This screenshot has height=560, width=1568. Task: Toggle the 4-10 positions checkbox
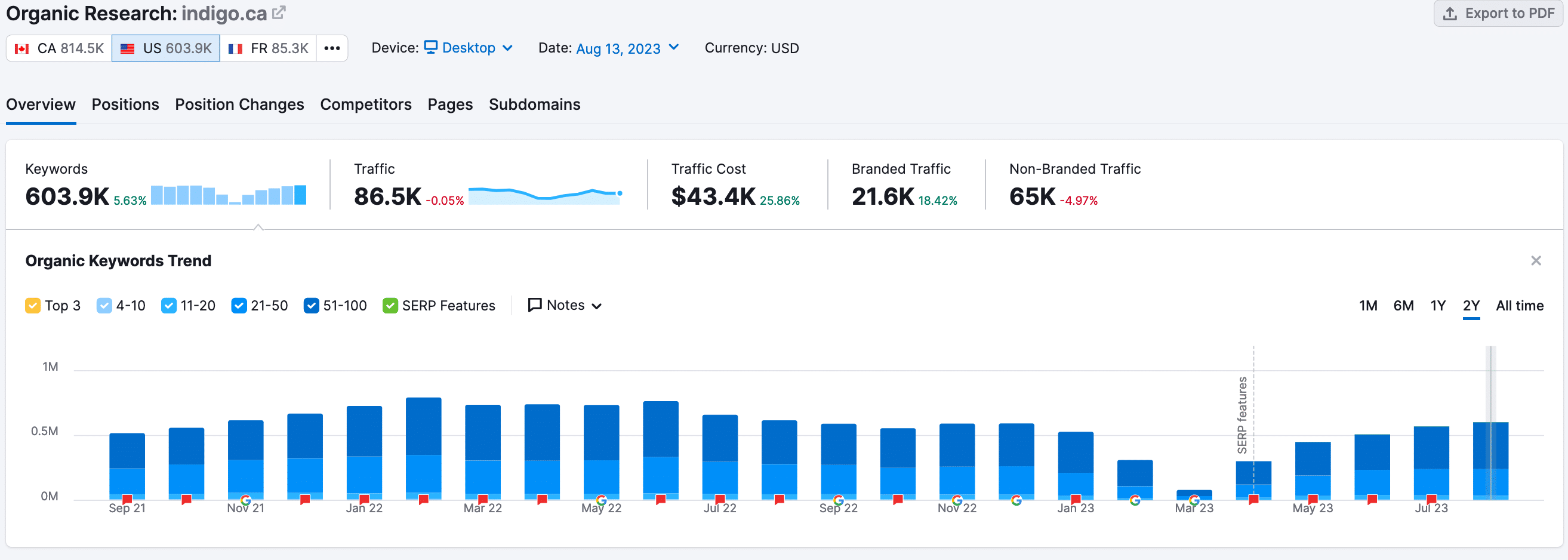click(104, 305)
